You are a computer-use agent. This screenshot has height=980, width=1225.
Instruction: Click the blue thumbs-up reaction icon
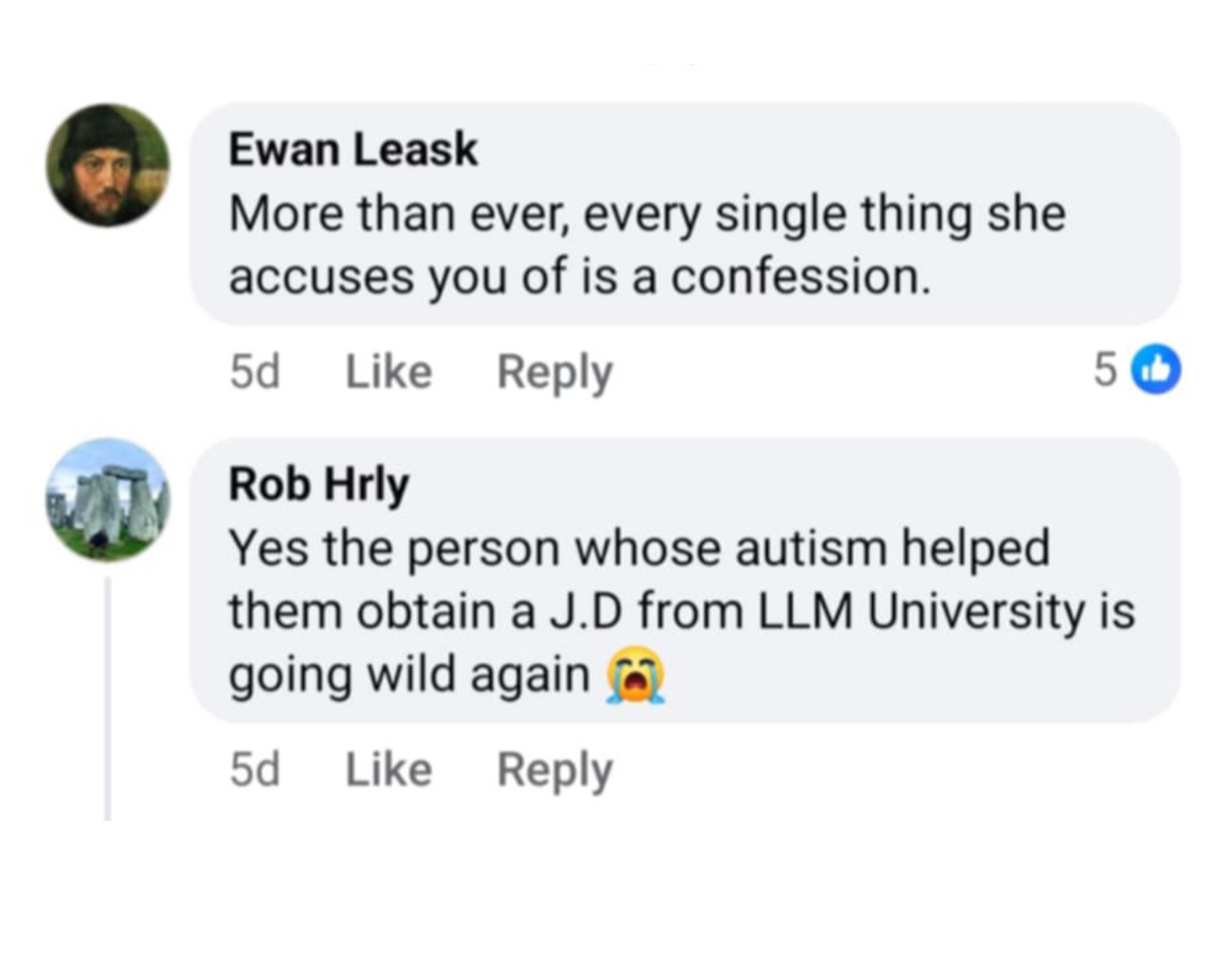[x=1156, y=369]
